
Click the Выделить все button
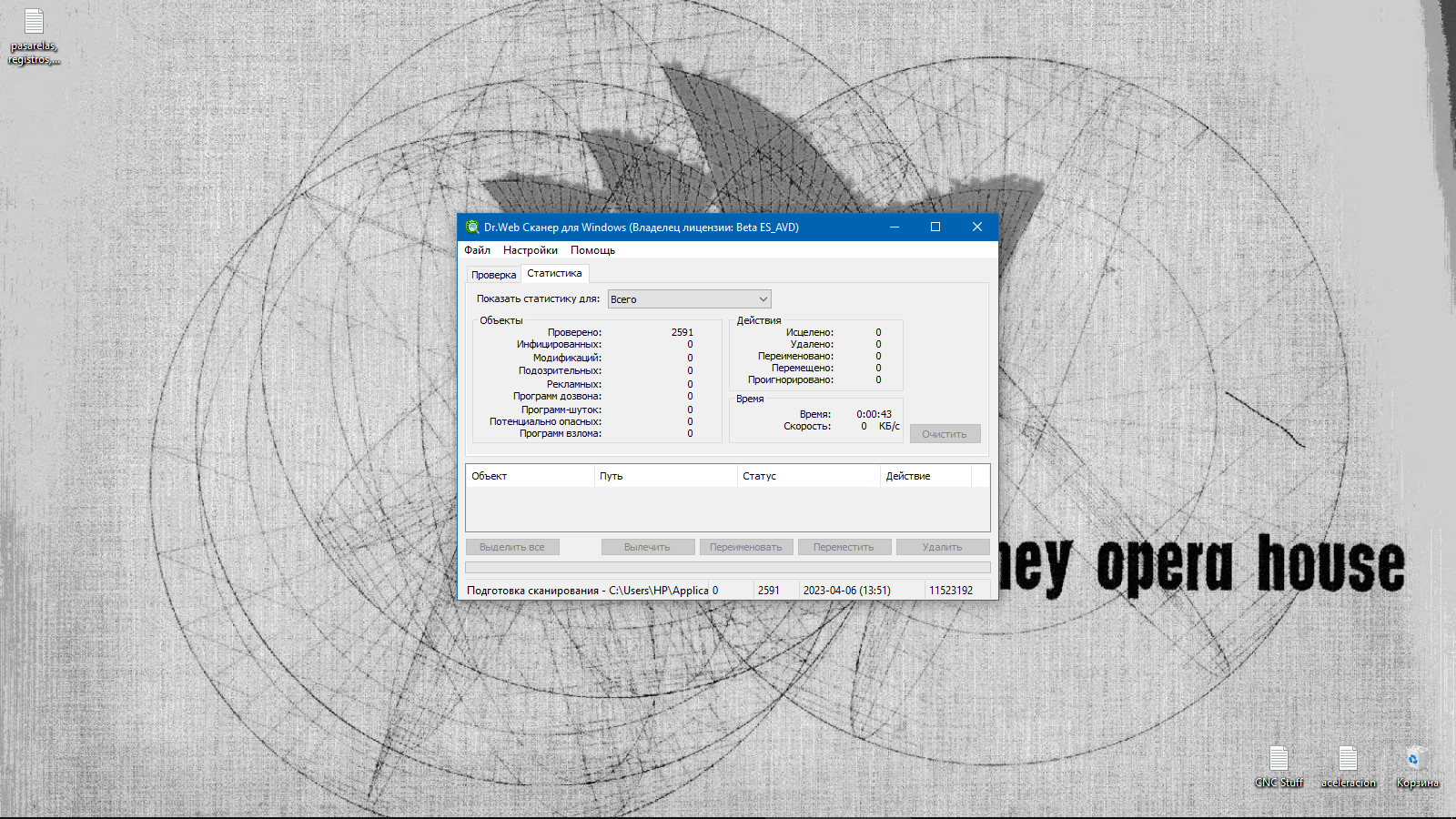click(x=512, y=547)
